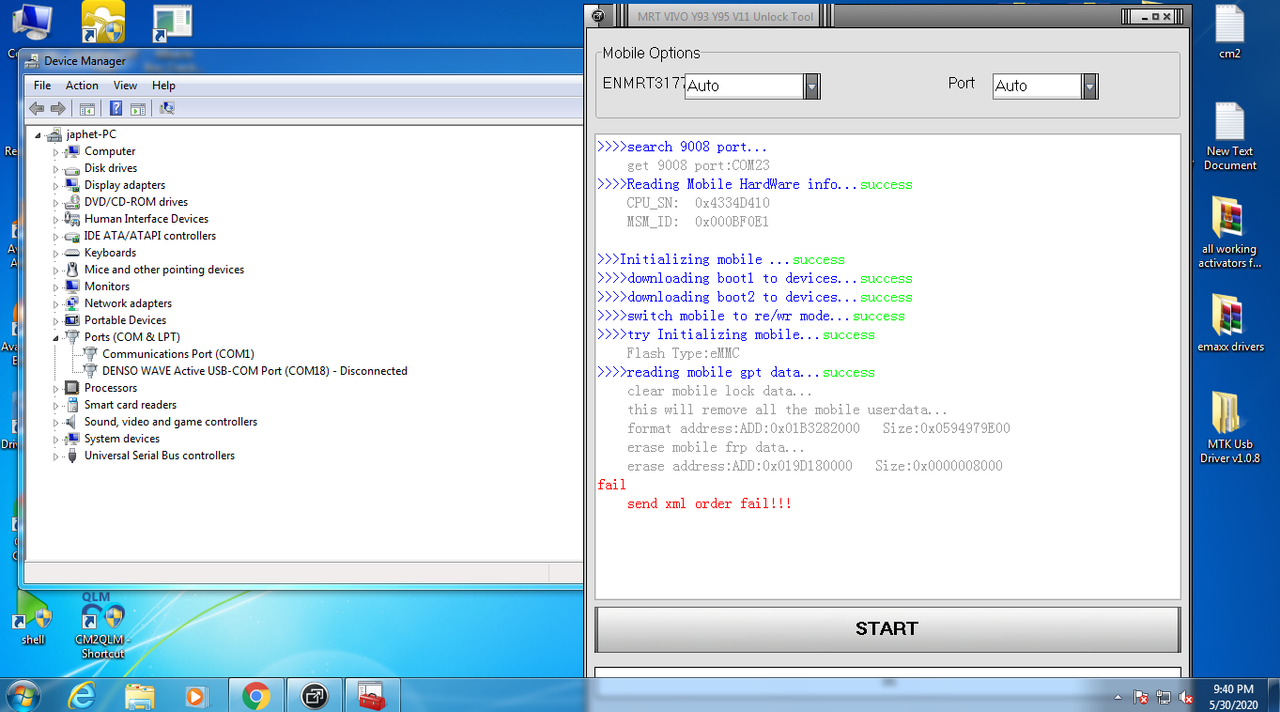Open Windows Explorer folder on taskbar
Viewport: 1280px width, 712px height.
coord(140,694)
